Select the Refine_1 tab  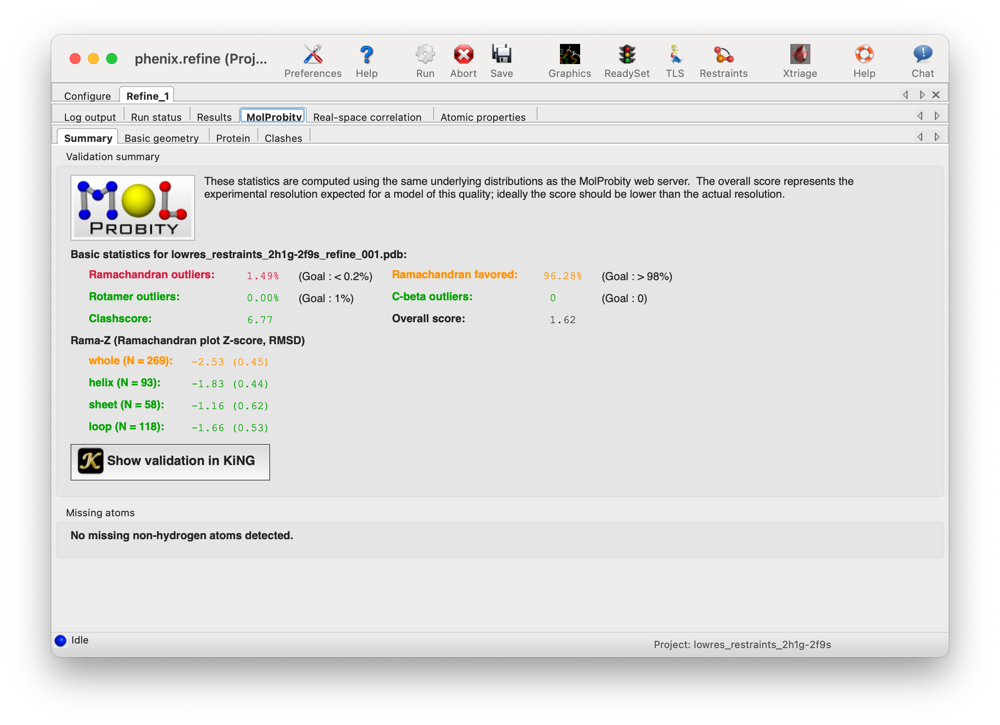147,96
